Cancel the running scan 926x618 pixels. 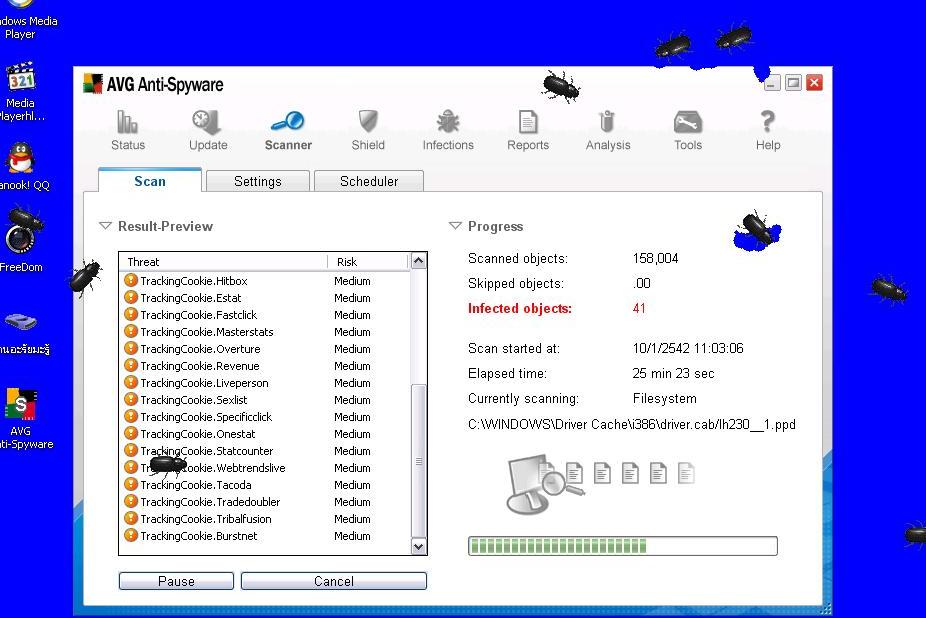pyautogui.click(x=334, y=581)
